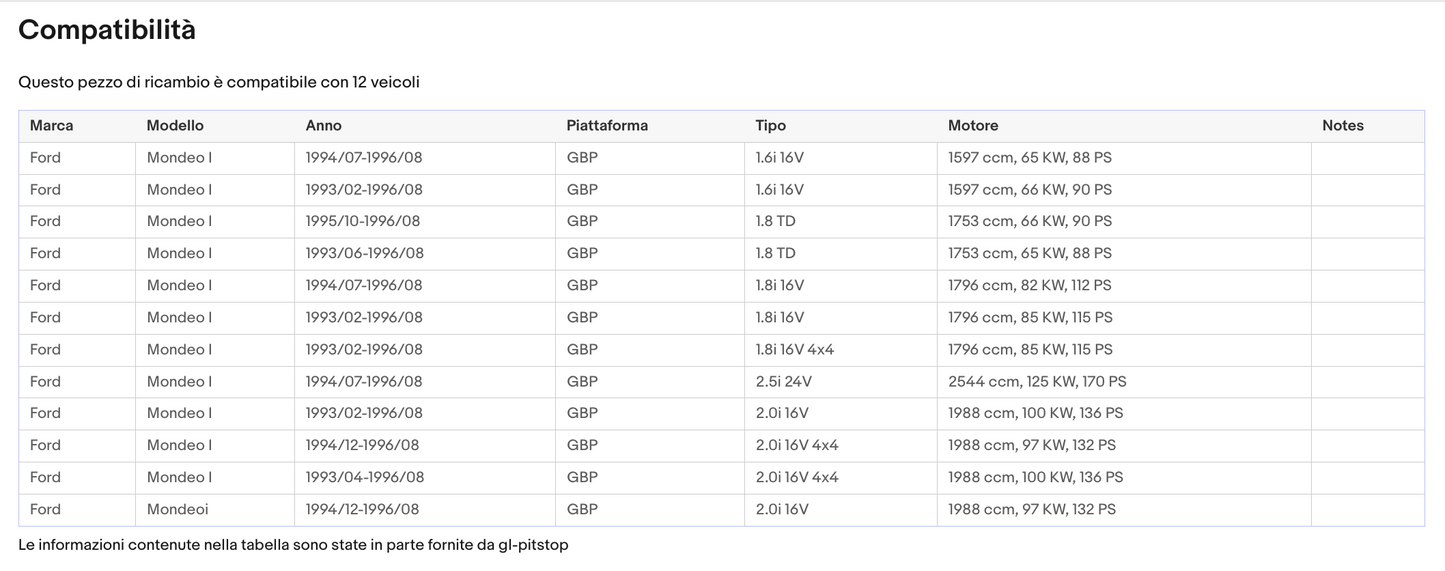Click the Tipo column header
The width and height of the screenshot is (1445, 571).
[x=770, y=126]
